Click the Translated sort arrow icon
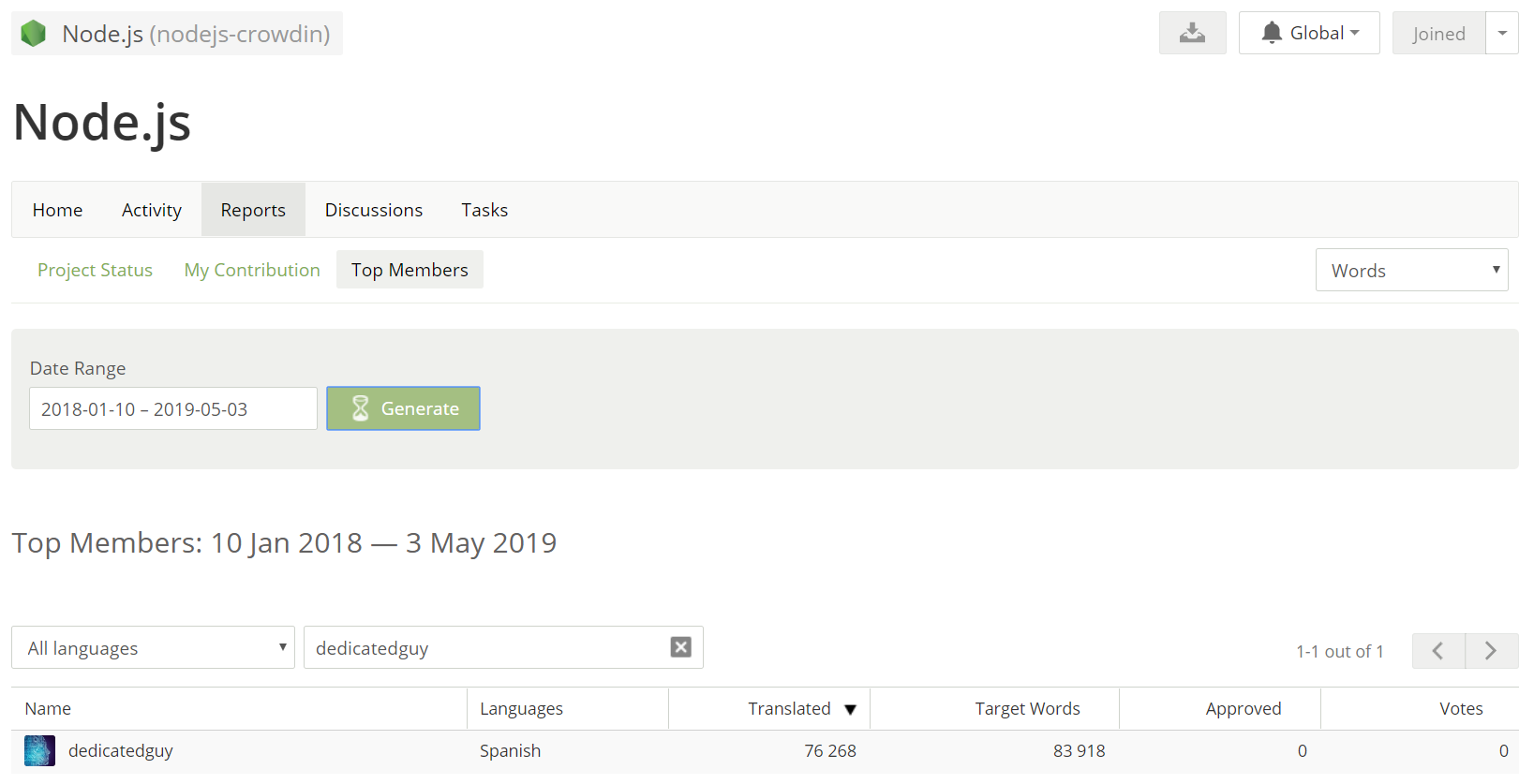This screenshot has width=1534, height=784. point(850,710)
